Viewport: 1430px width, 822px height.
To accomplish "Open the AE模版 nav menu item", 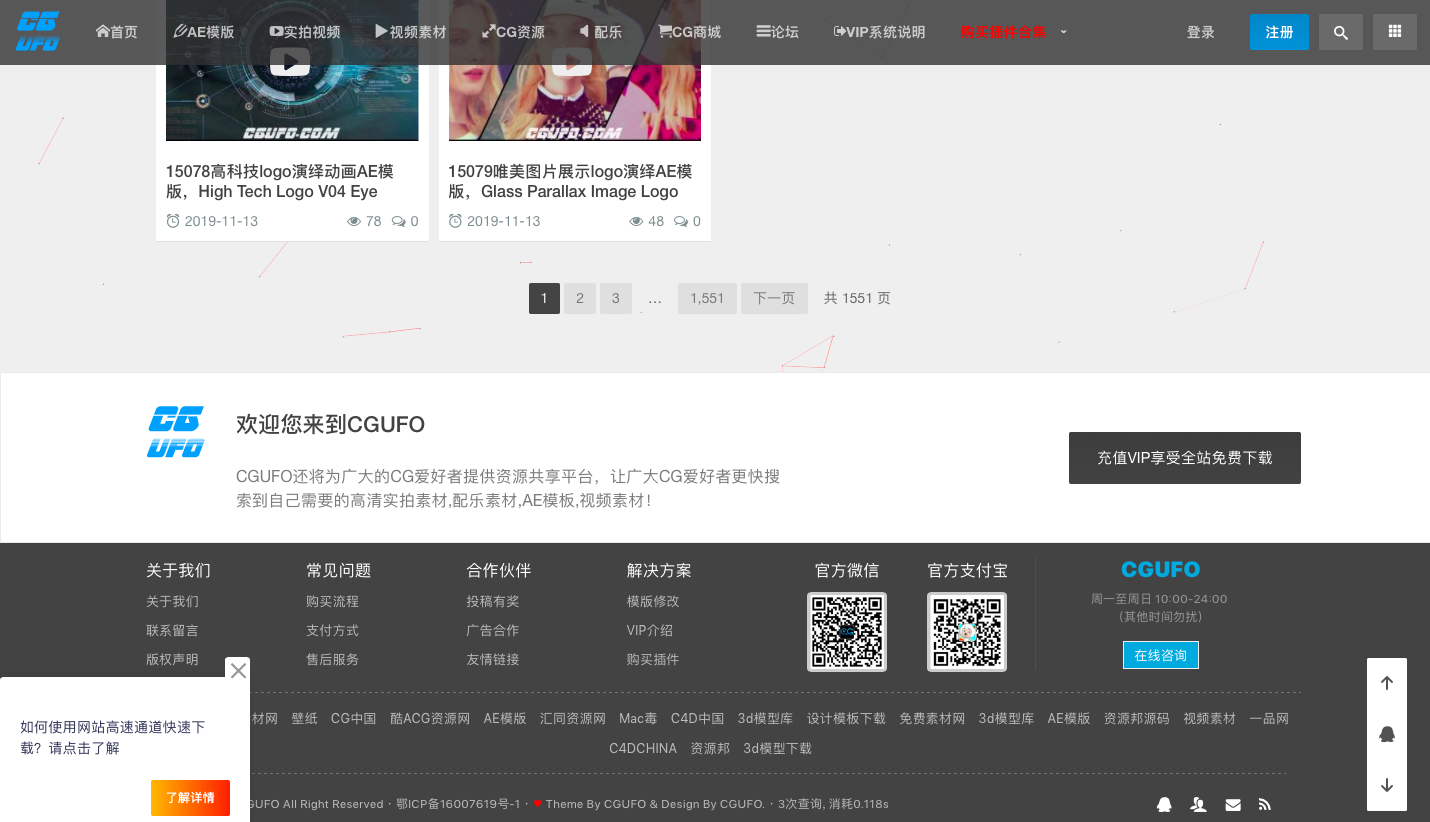I will (x=204, y=32).
